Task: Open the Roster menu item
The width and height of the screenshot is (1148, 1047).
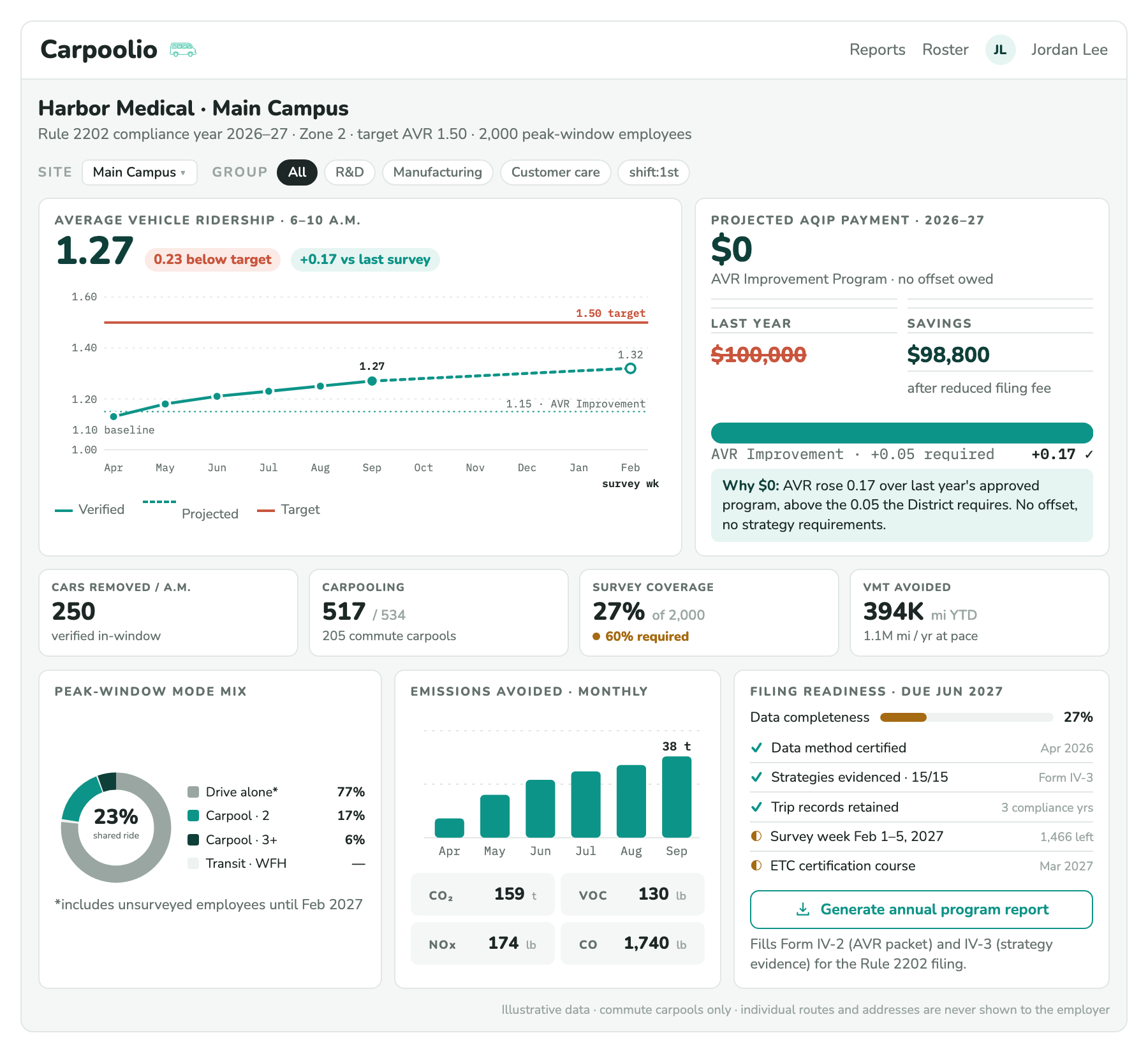Action: tap(945, 50)
